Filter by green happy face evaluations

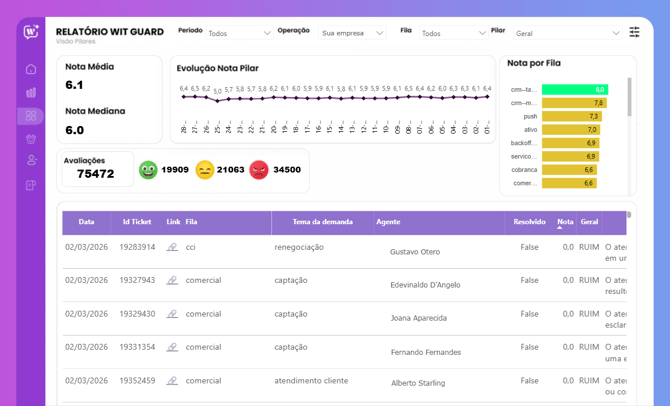(148, 170)
